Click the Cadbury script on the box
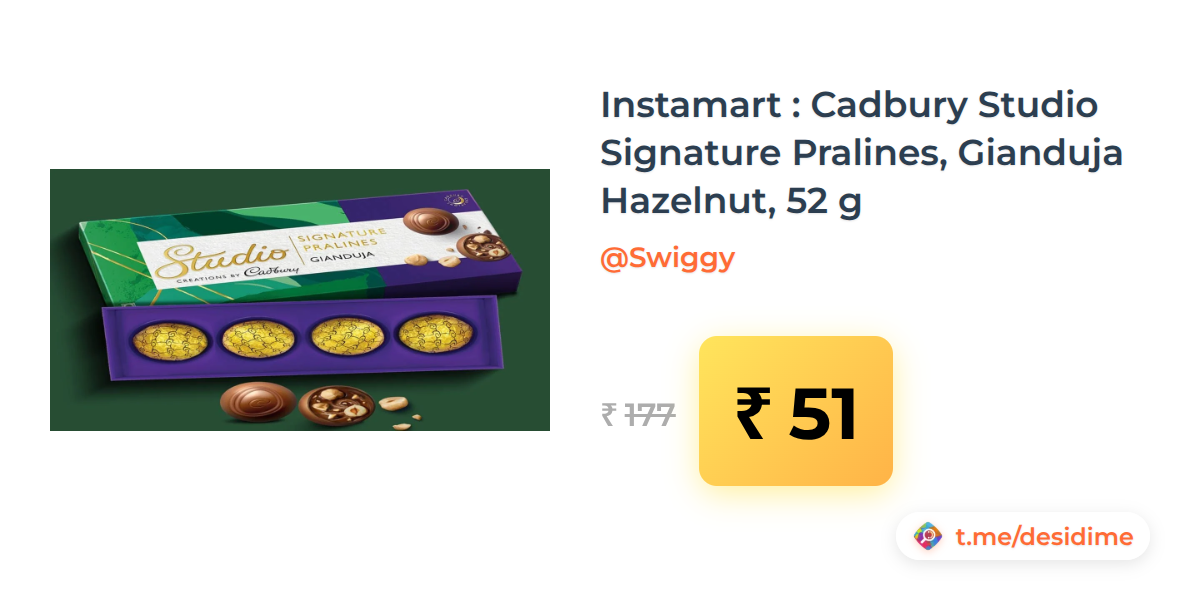 click(x=273, y=268)
